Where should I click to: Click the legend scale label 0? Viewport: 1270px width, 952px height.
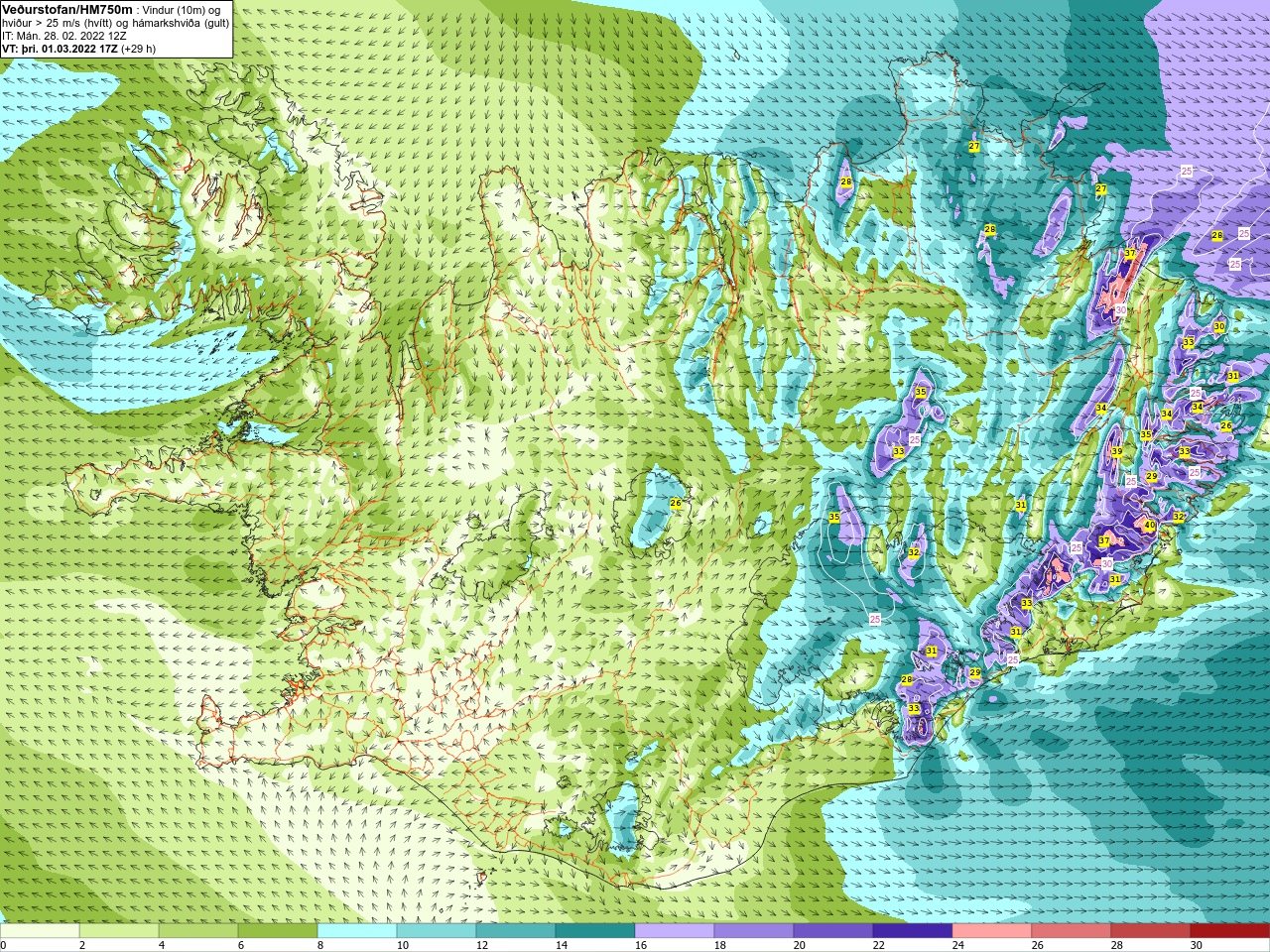4,945
